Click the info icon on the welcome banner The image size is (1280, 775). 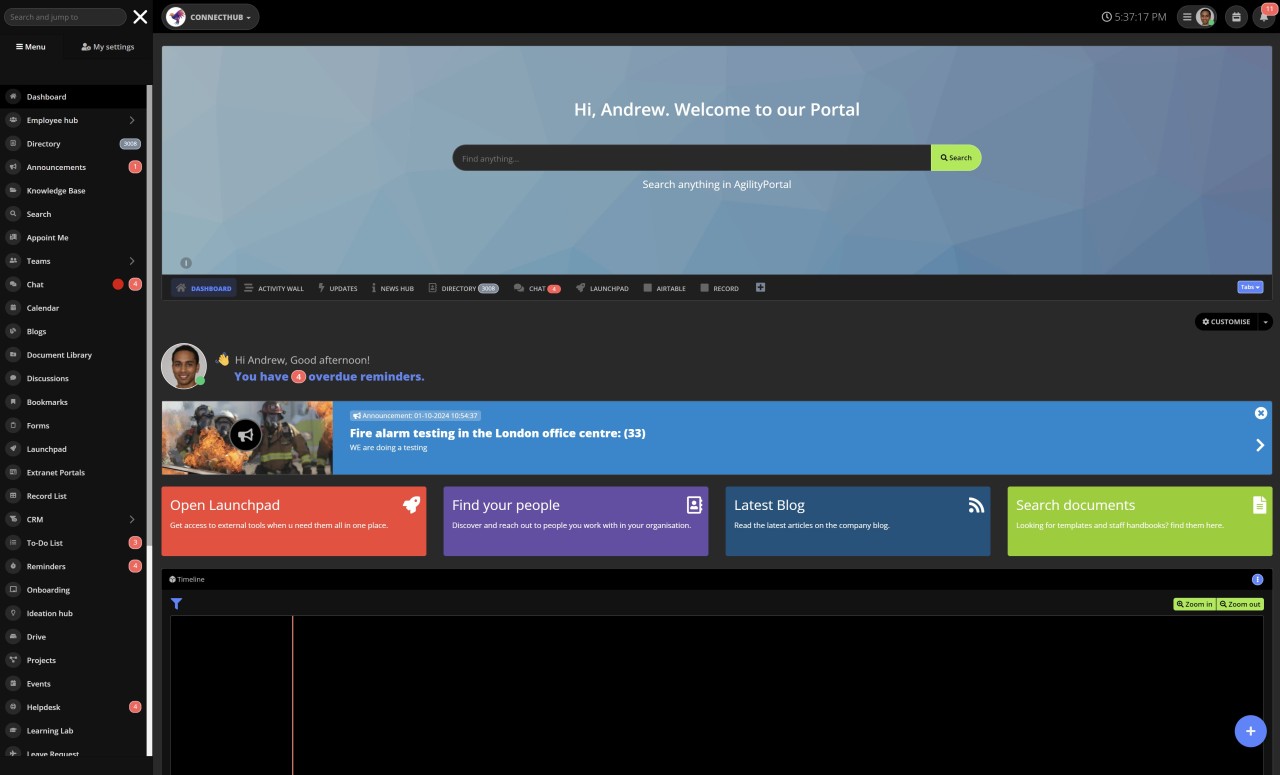coord(186,262)
